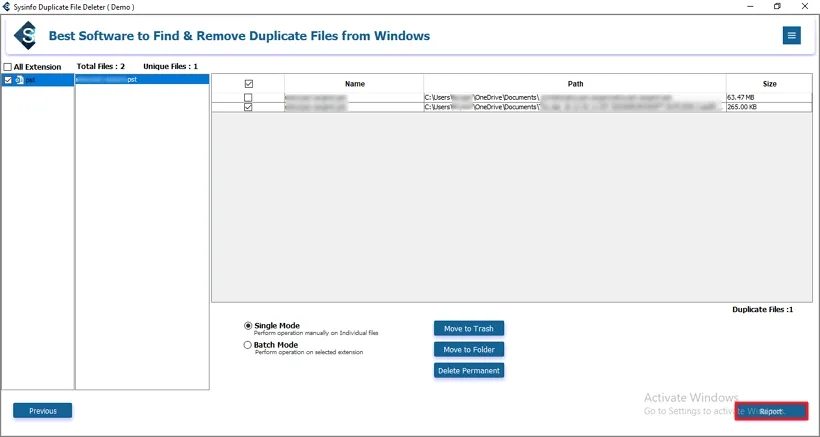Image resolution: width=820 pixels, height=437 pixels.
Task: Select the Single Mode radio button
Action: (248, 326)
